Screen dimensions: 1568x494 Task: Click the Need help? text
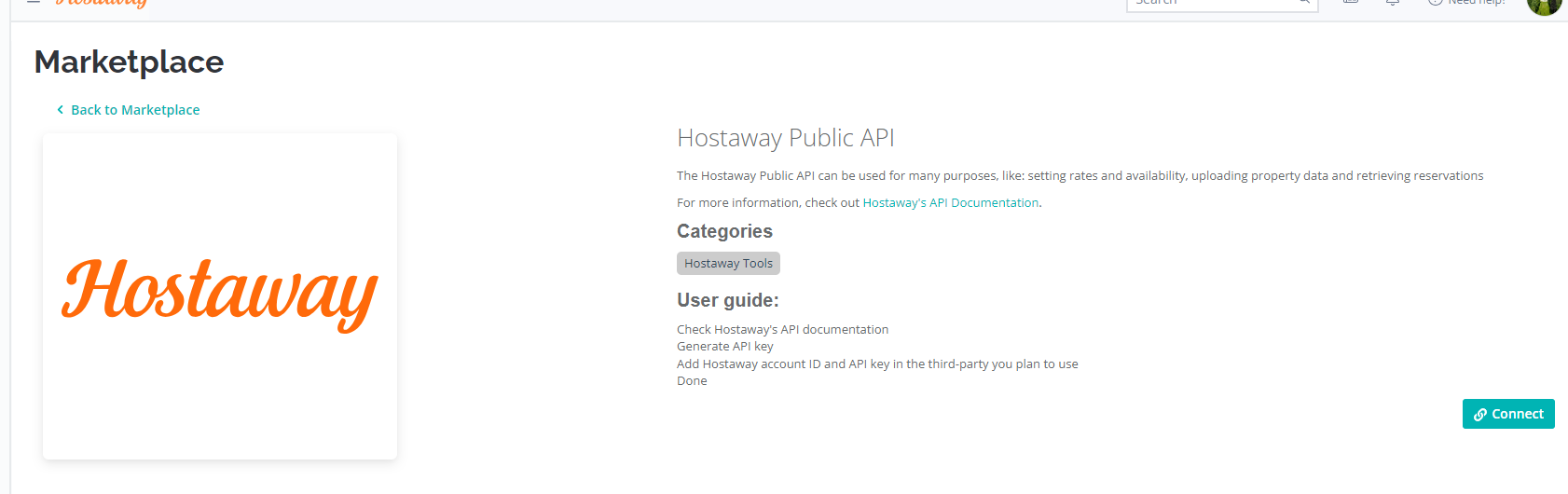pos(1477,3)
